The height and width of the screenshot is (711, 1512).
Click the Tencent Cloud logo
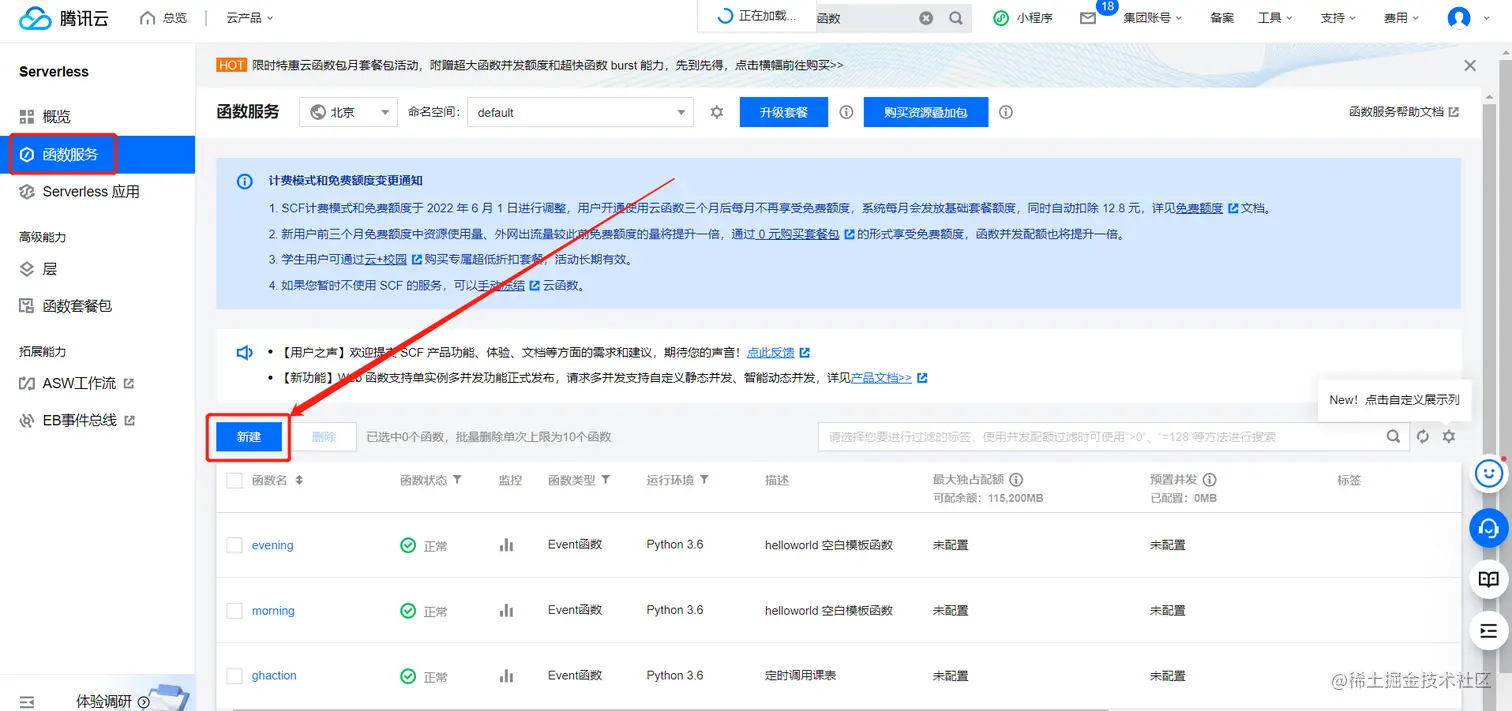pos(63,18)
